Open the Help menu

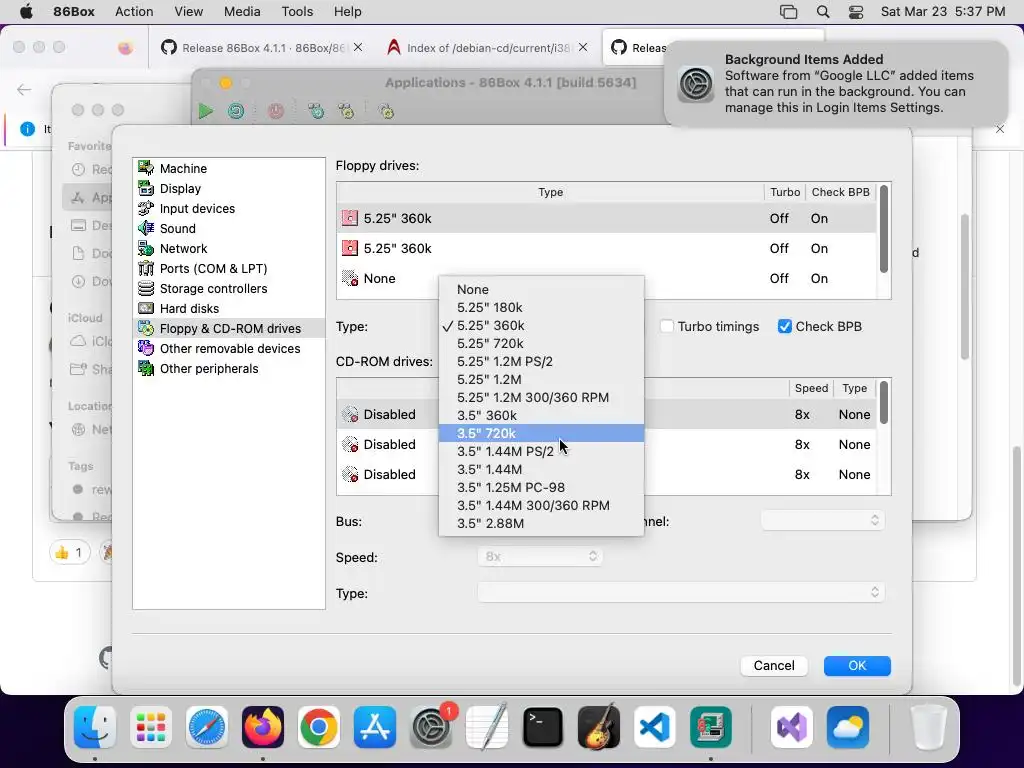click(347, 12)
